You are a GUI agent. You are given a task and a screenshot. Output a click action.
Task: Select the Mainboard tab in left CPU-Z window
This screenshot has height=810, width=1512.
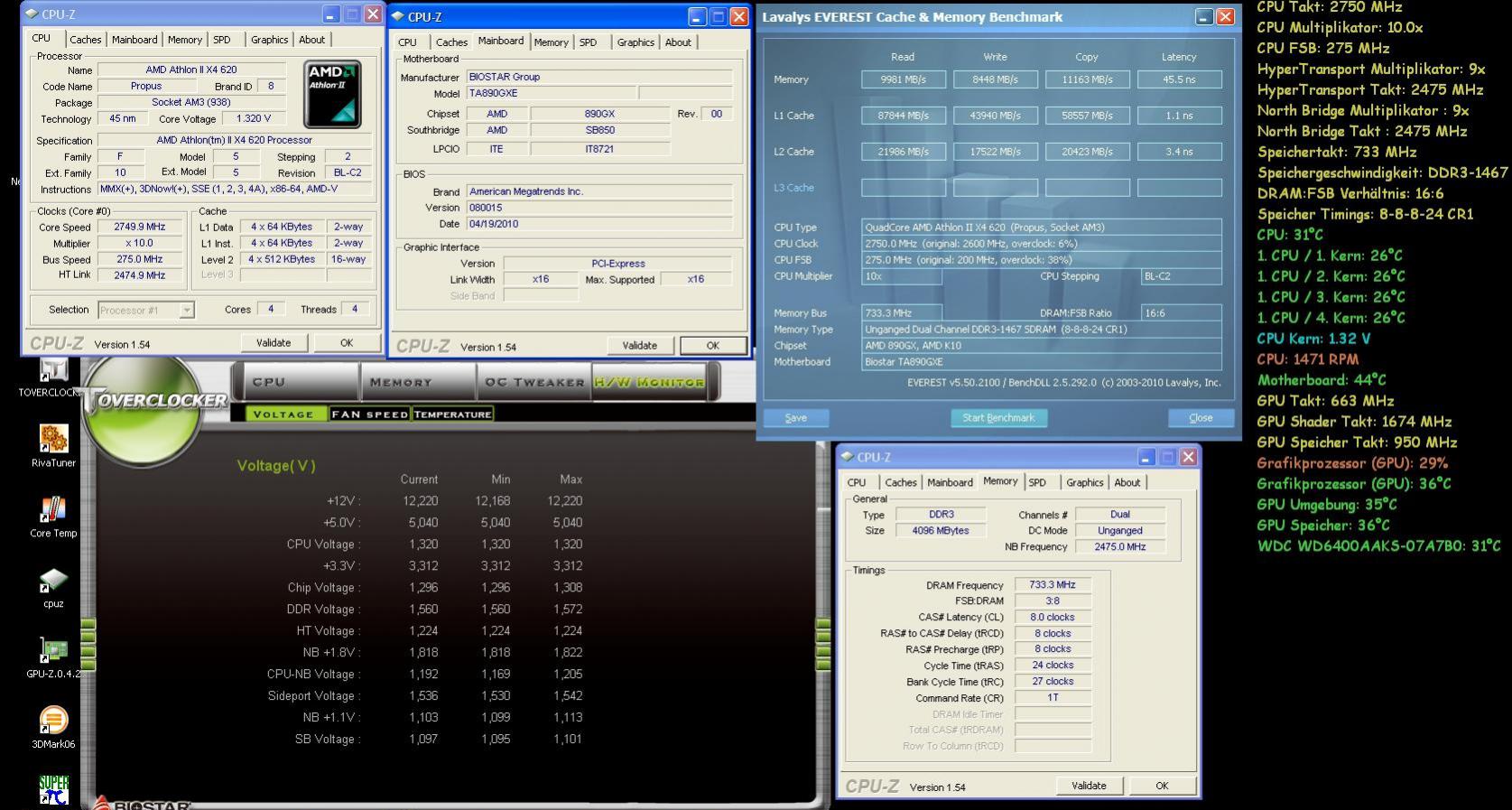click(135, 40)
